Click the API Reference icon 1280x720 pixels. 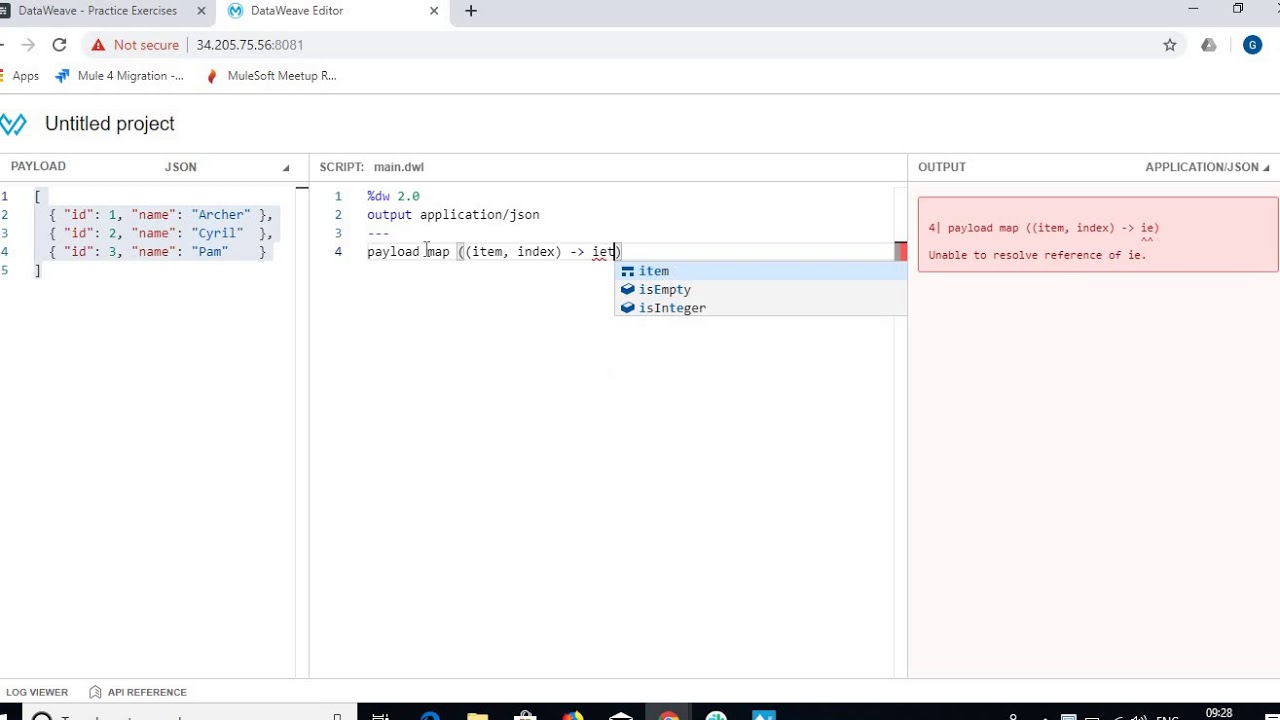click(x=95, y=692)
